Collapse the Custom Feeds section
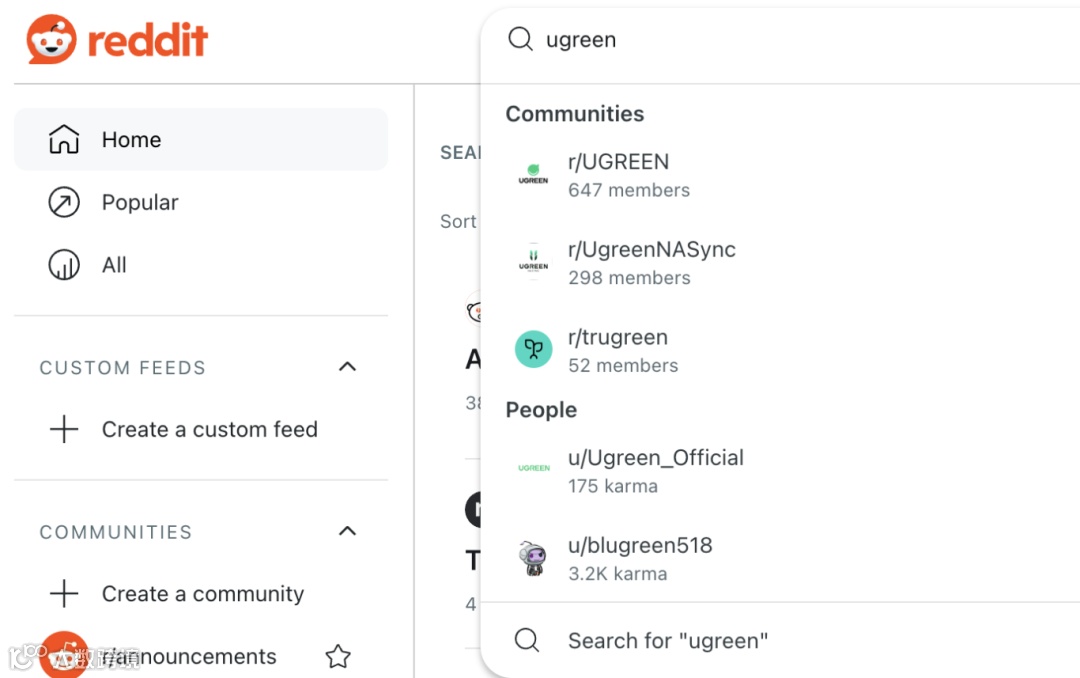 347,367
